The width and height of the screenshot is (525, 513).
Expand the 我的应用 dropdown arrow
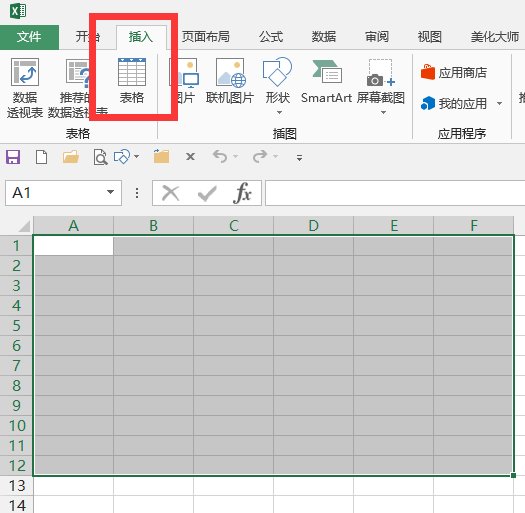click(x=499, y=103)
